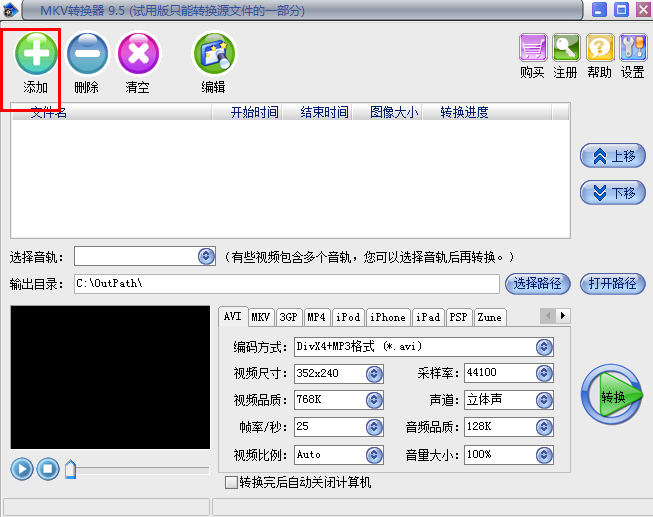
Task: Open the 音量大小 volume dropdown
Action: (x=544, y=455)
